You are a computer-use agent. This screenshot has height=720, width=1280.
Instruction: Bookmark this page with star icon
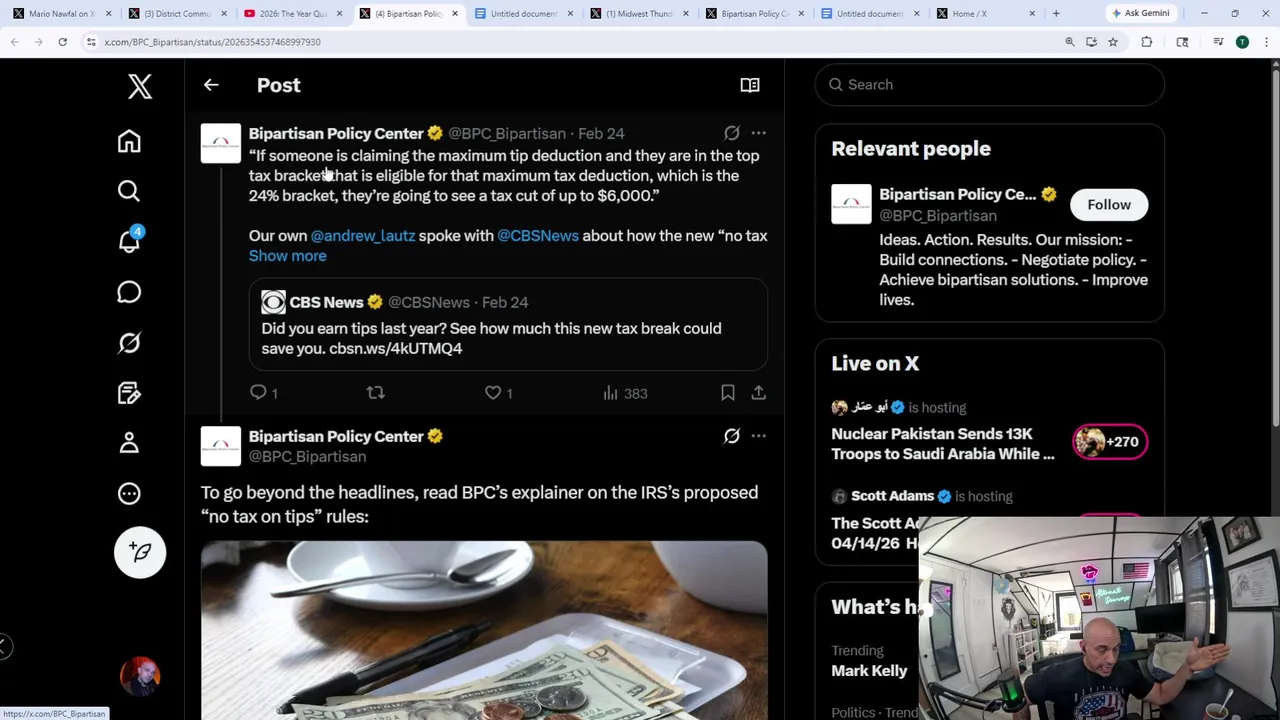tap(1113, 42)
